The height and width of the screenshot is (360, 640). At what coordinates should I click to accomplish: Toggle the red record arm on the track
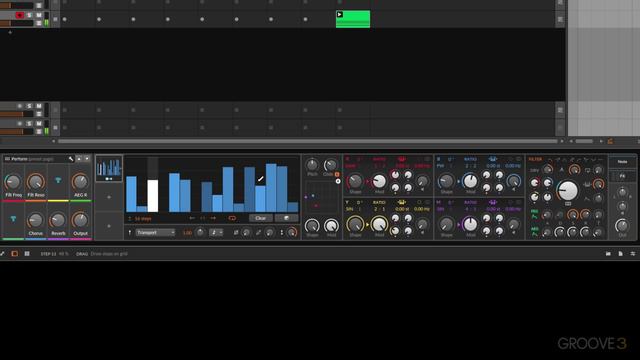[x=19, y=15]
